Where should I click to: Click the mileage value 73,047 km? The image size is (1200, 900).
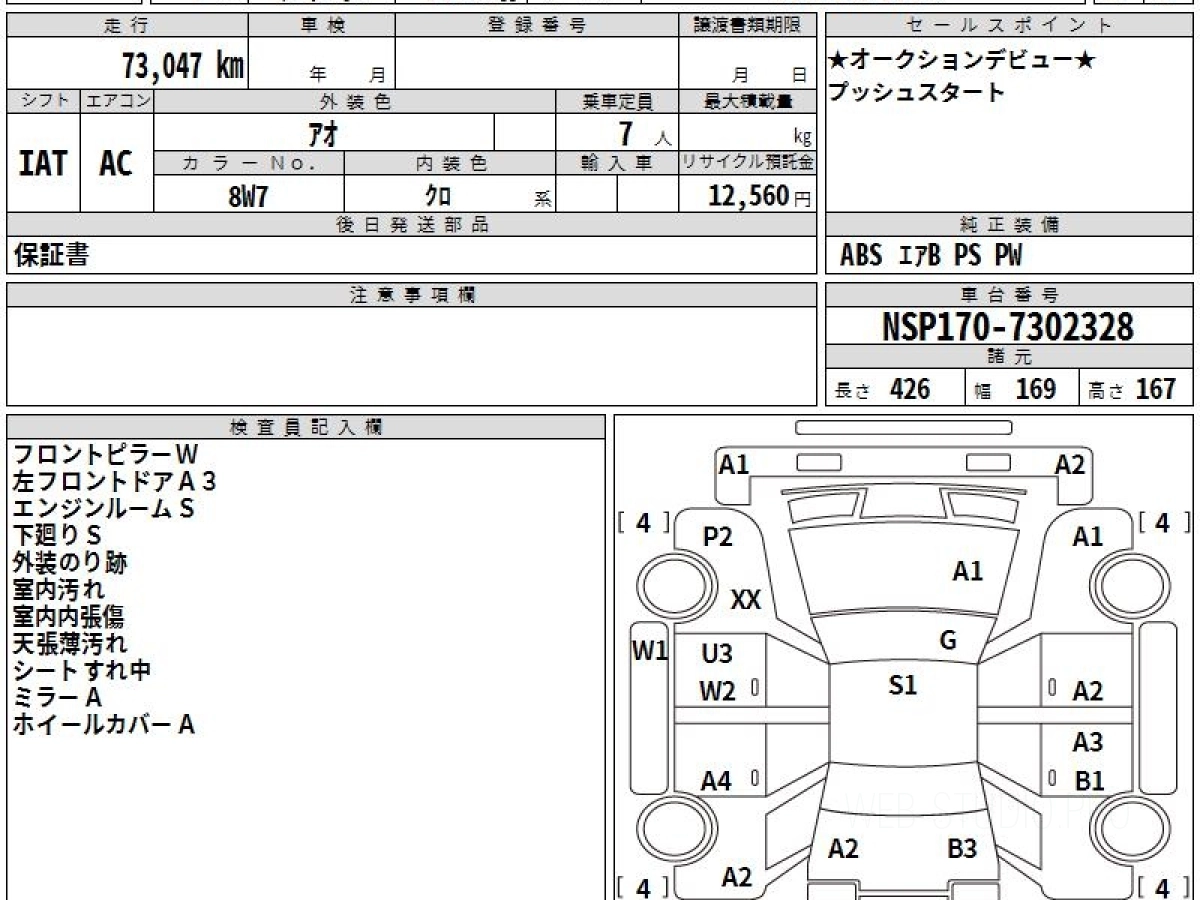pos(183,66)
